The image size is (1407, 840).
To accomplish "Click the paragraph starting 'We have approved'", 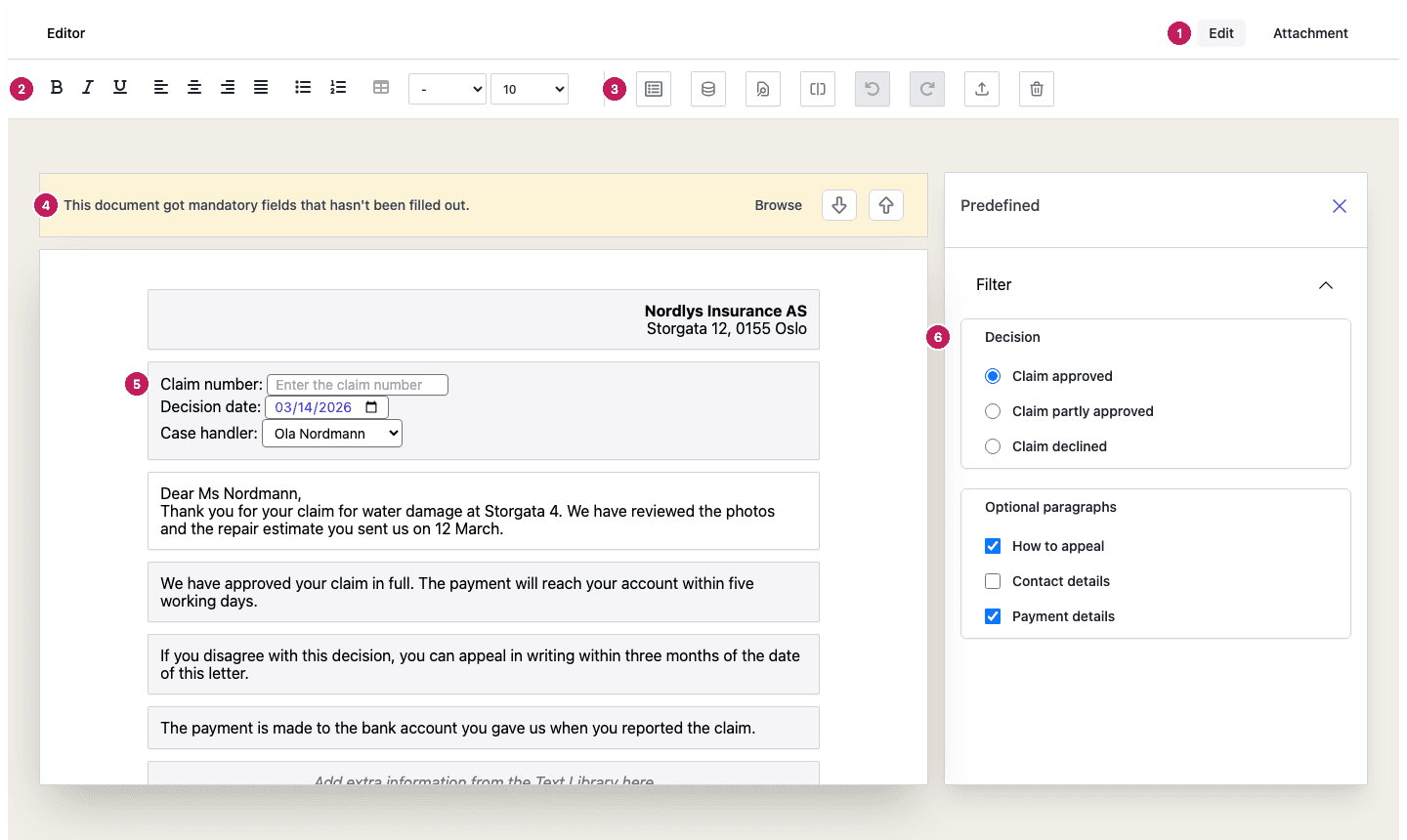I will (x=484, y=592).
